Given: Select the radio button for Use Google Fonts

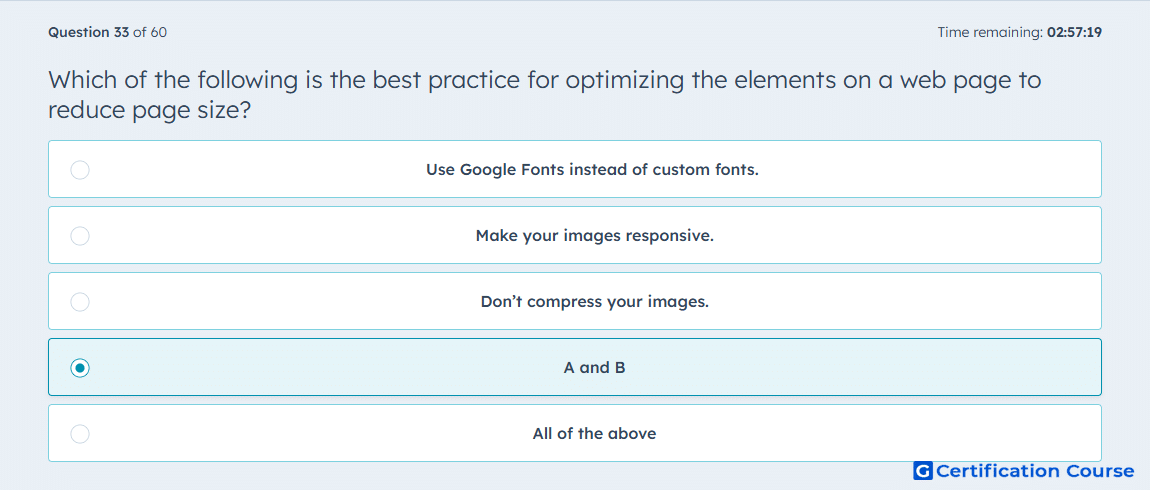Looking at the screenshot, I should pyautogui.click(x=80, y=169).
